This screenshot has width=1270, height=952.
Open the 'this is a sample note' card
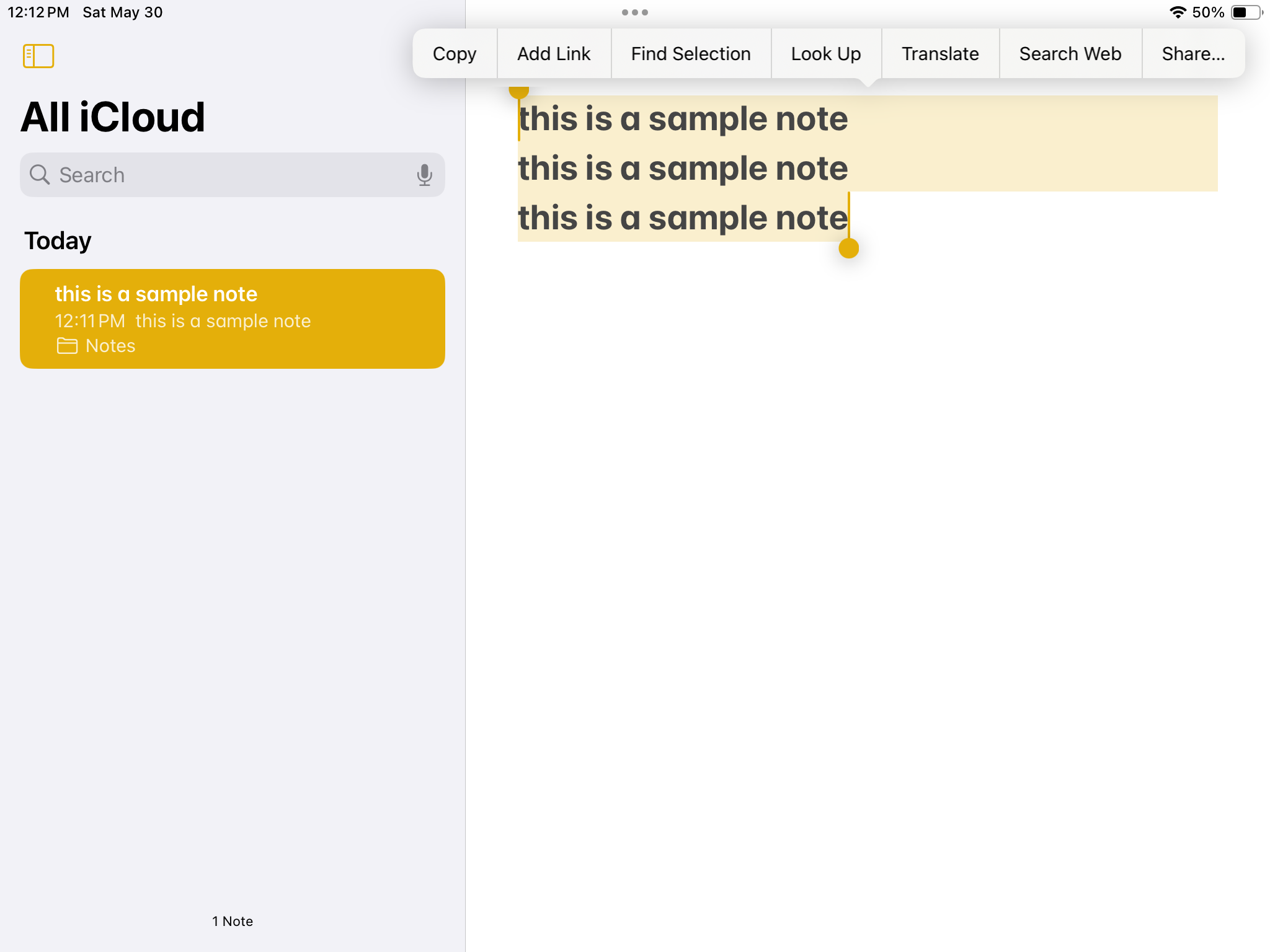(x=233, y=319)
